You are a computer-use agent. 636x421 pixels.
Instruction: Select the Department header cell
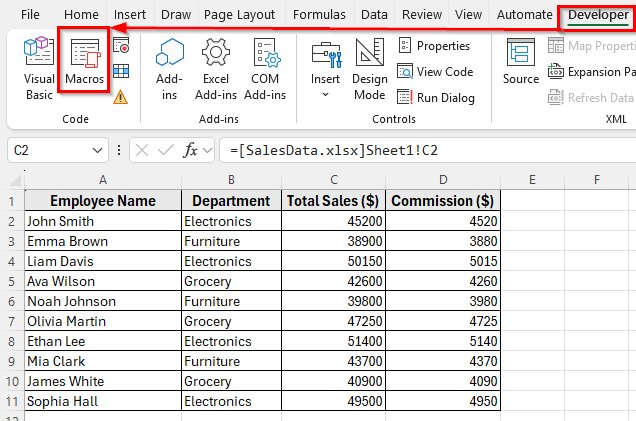[231, 201]
